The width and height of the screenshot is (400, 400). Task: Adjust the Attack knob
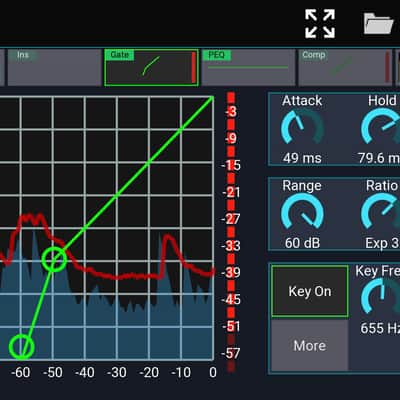coord(302,128)
